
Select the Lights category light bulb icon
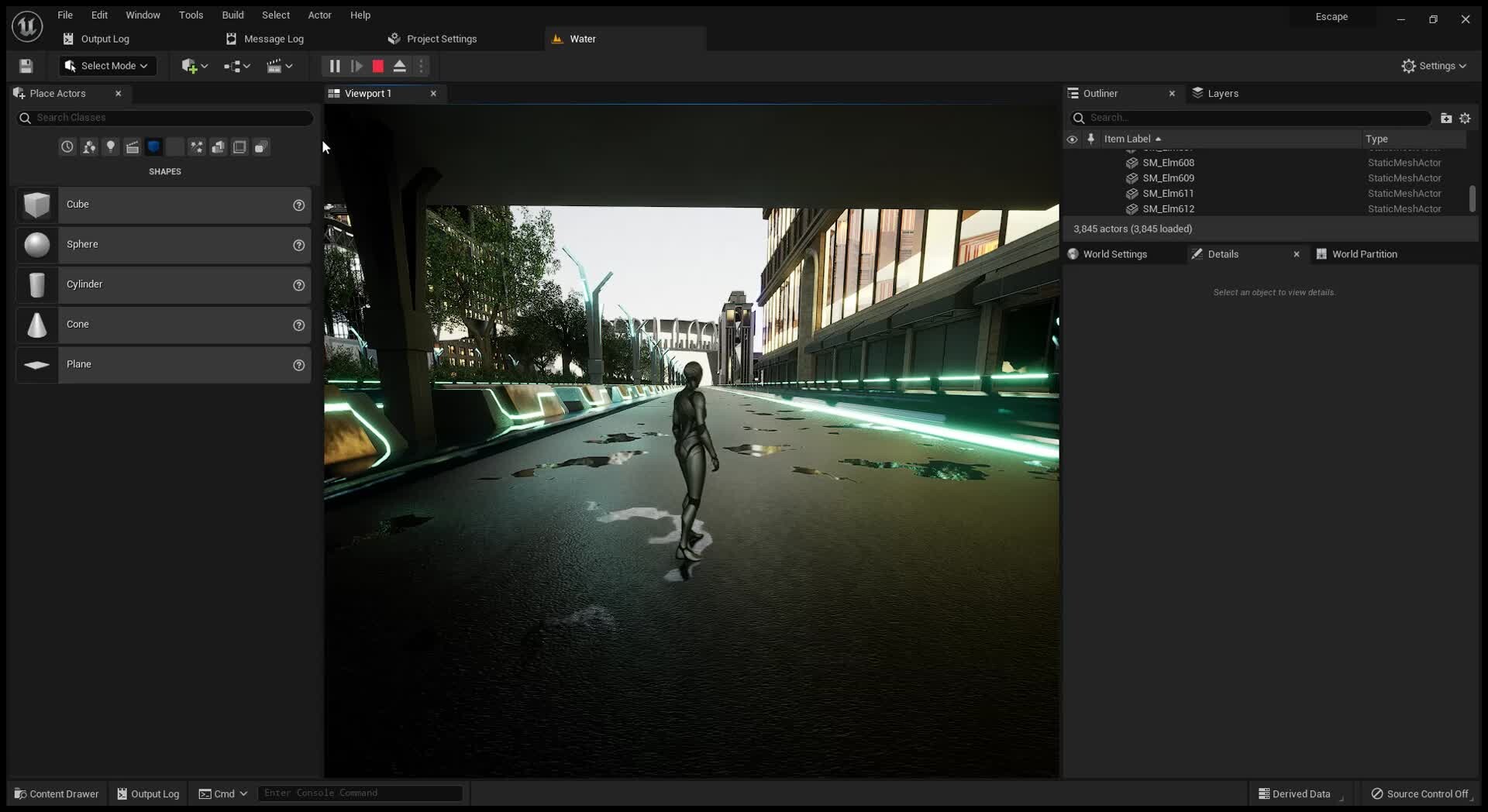[x=111, y=146]
